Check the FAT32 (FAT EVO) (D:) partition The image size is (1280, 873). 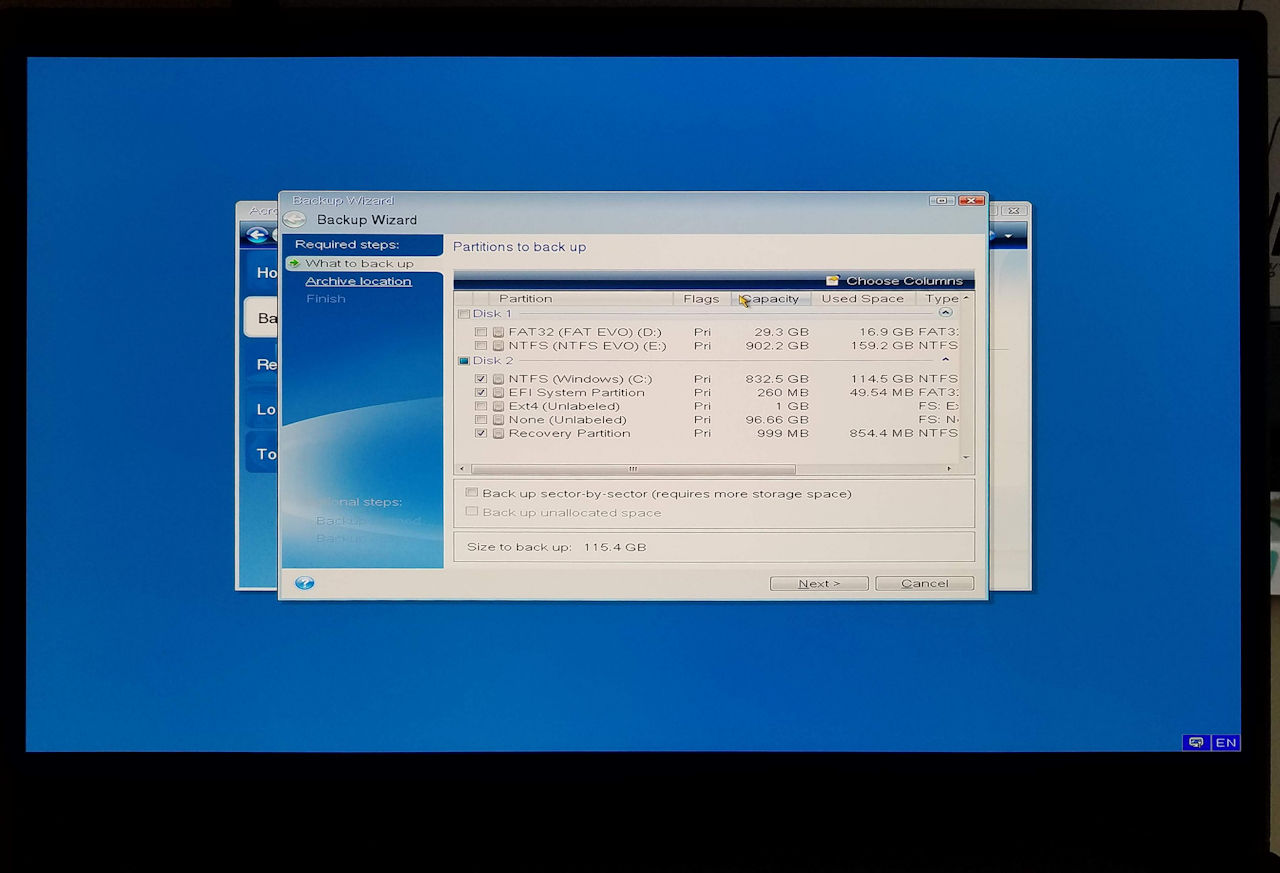481,332
